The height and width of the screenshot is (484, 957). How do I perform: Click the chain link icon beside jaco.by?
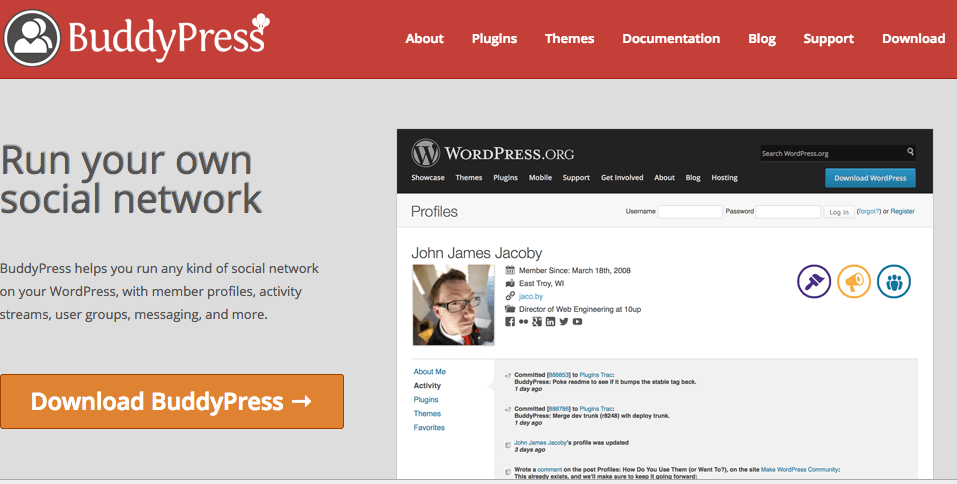coord(510,296)
